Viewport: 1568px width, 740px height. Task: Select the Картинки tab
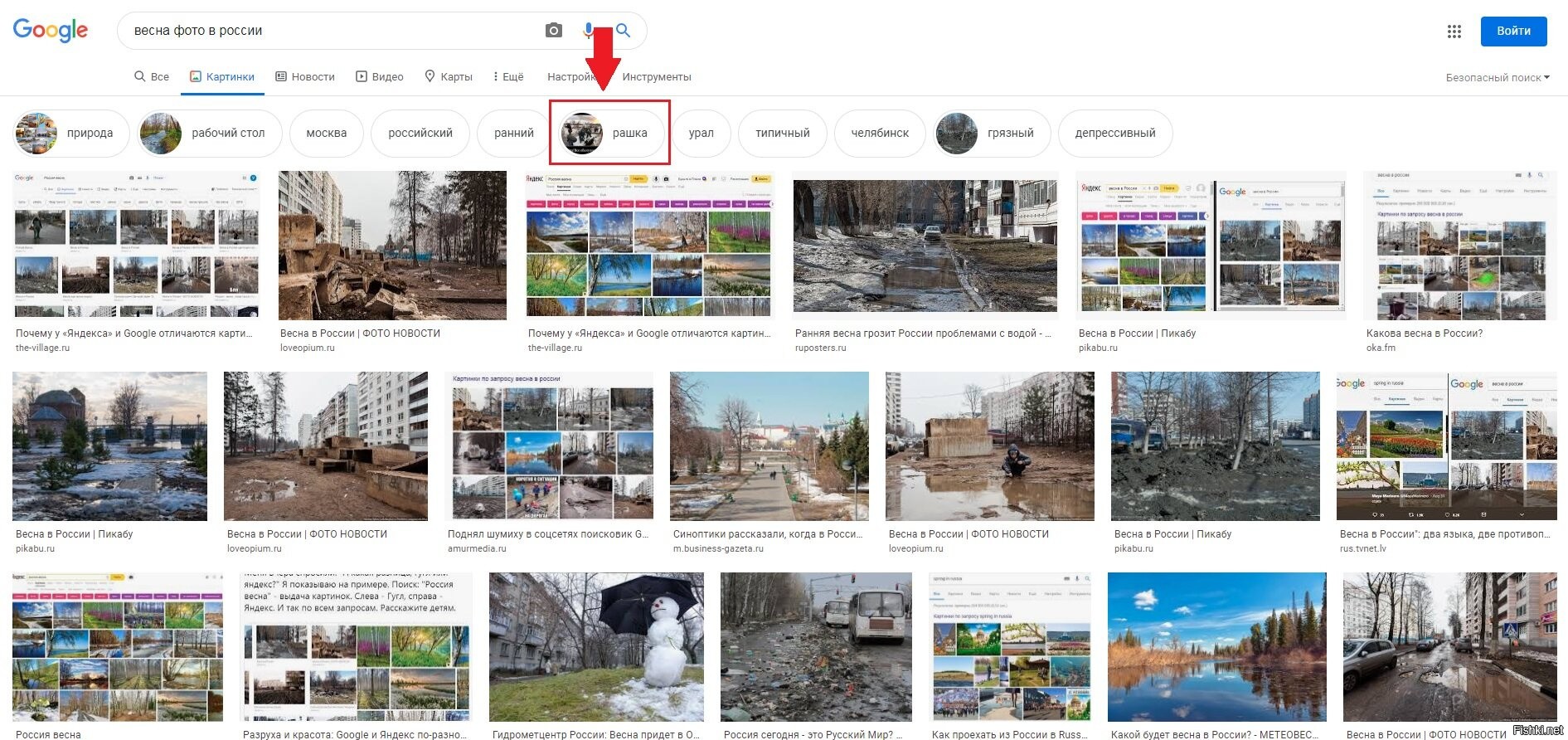(222, 76)
